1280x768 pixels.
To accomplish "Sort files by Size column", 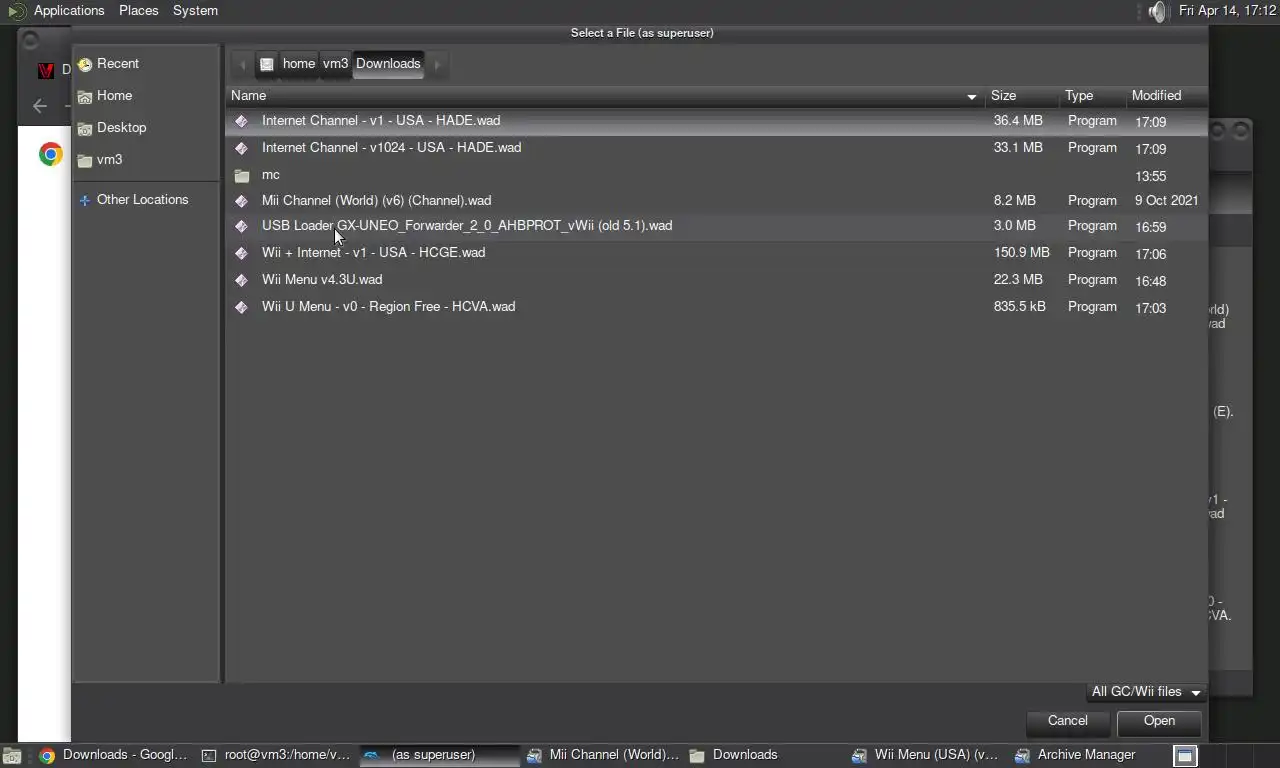I will pos(1022,96).
